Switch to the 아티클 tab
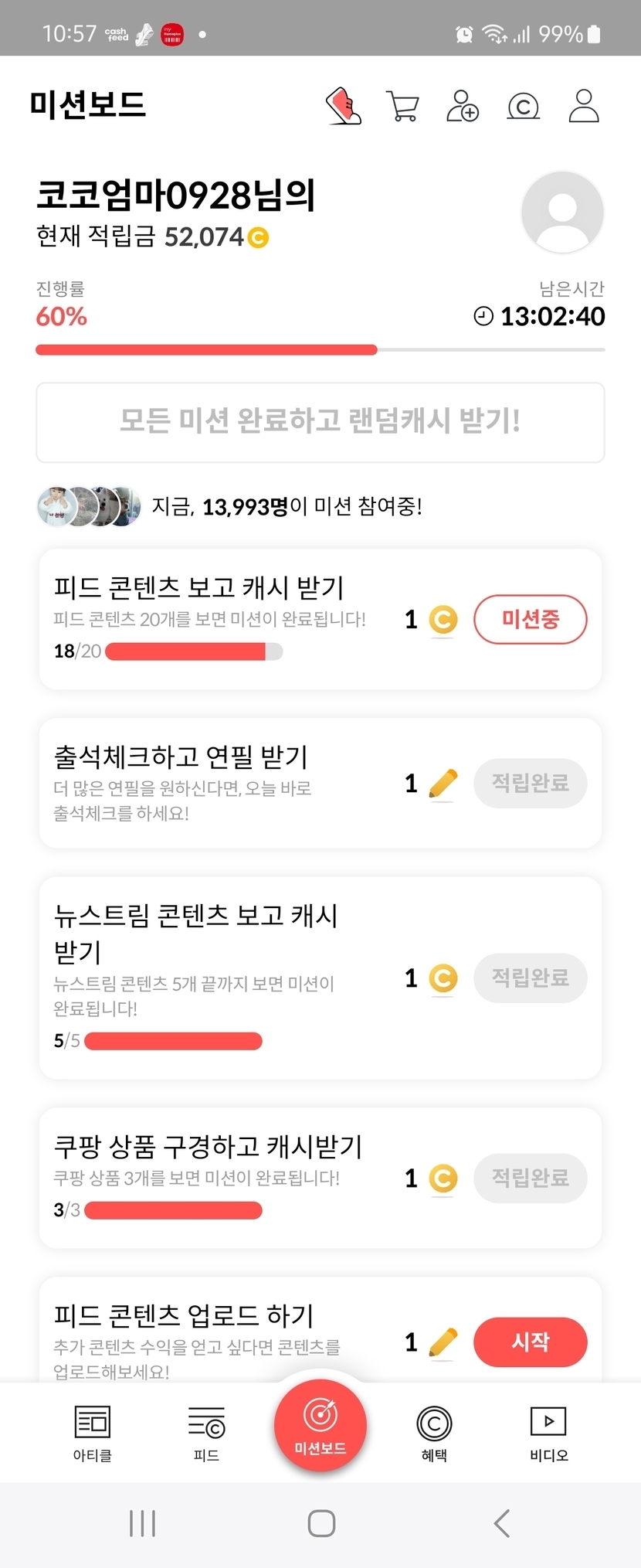The width and height of the screenshot is (641, 1568). coord(93,1433)
